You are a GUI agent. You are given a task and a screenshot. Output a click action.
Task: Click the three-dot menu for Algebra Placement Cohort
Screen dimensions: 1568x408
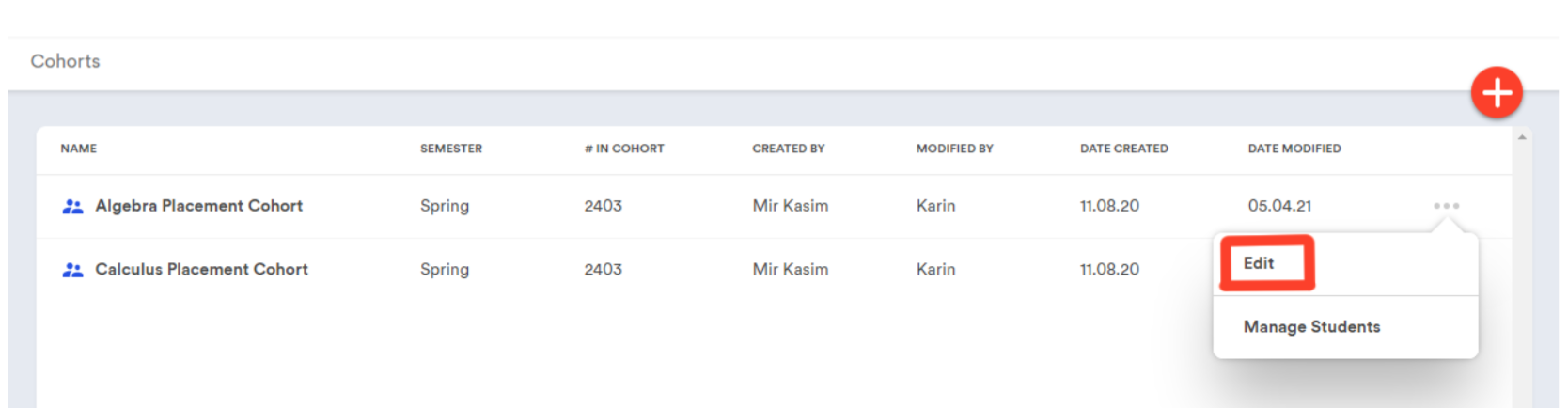(x=1446, y=206)
